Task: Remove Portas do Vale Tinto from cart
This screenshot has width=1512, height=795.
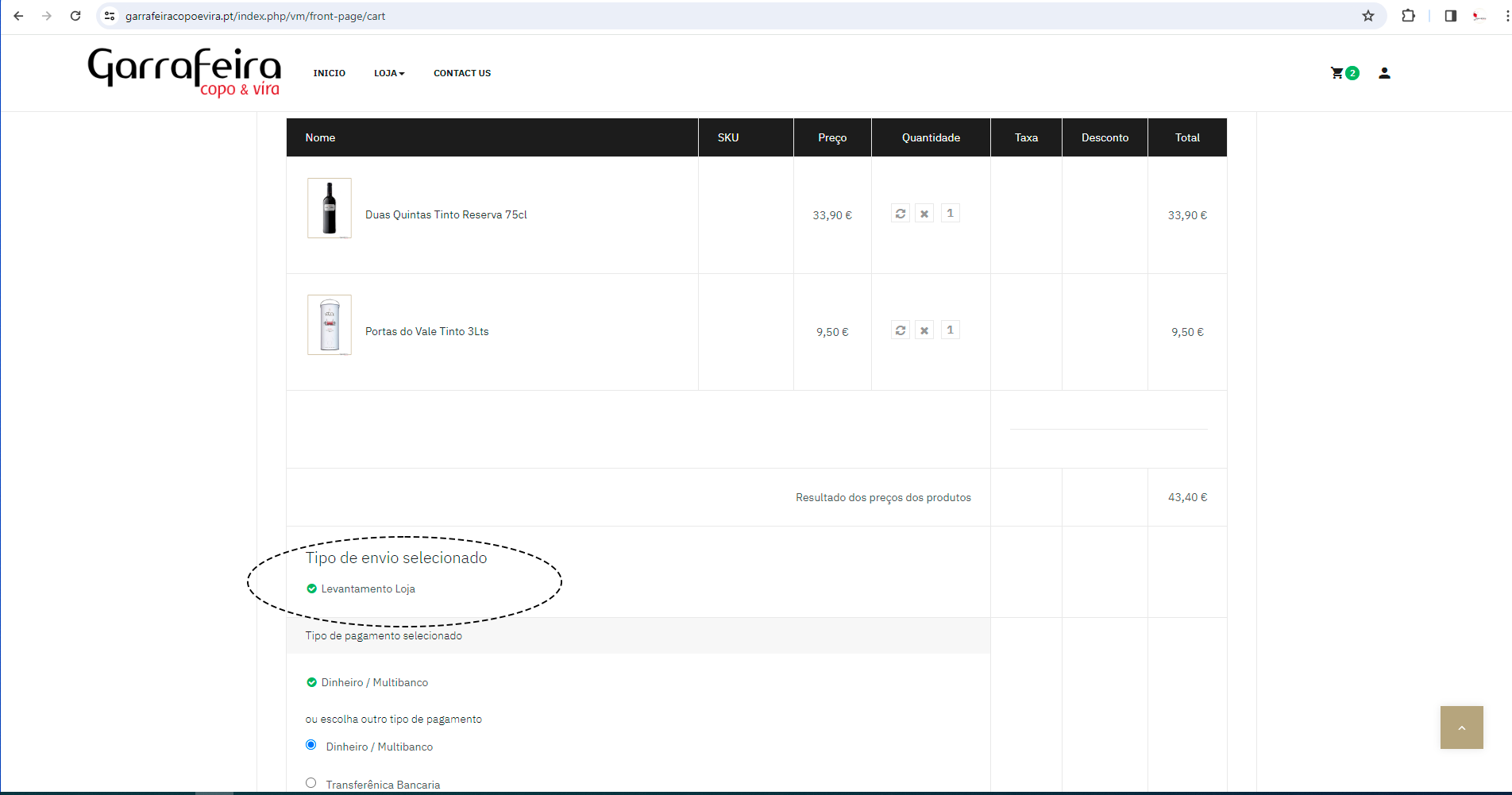Action: tap(924, 330)
